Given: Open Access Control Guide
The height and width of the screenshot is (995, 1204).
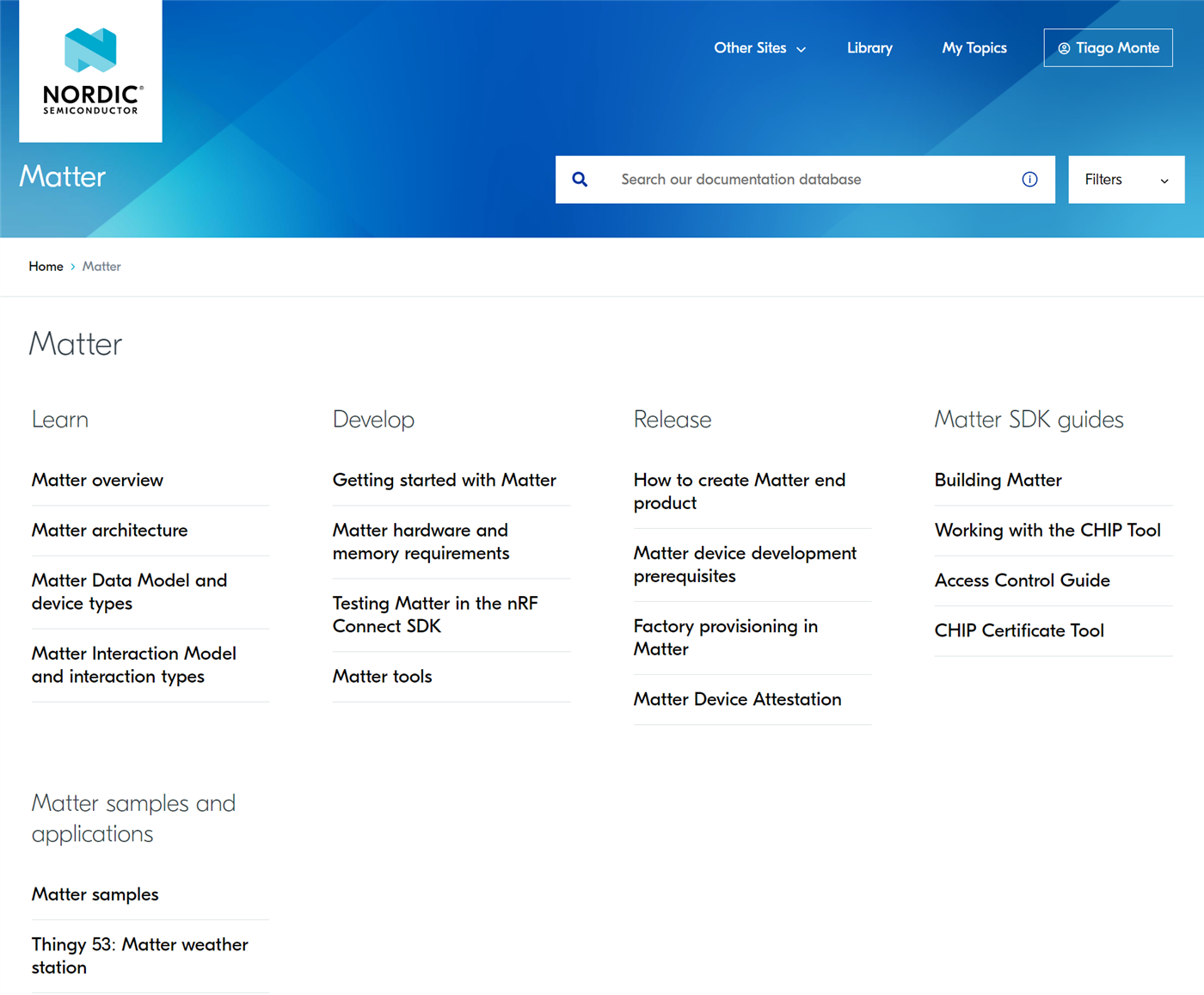Looking at the screenshot, I should click(x=1022, y=580).
